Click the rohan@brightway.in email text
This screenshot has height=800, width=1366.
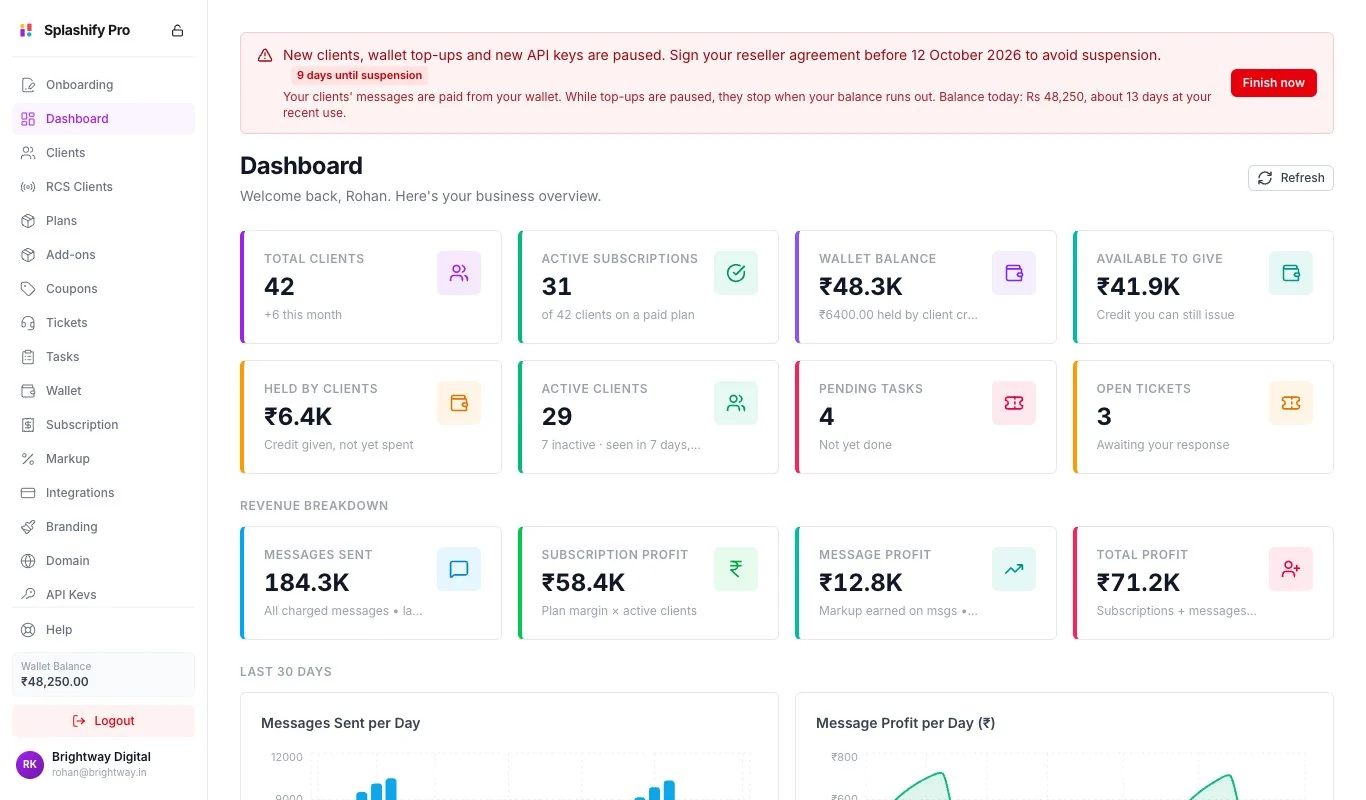pos(97,773)
